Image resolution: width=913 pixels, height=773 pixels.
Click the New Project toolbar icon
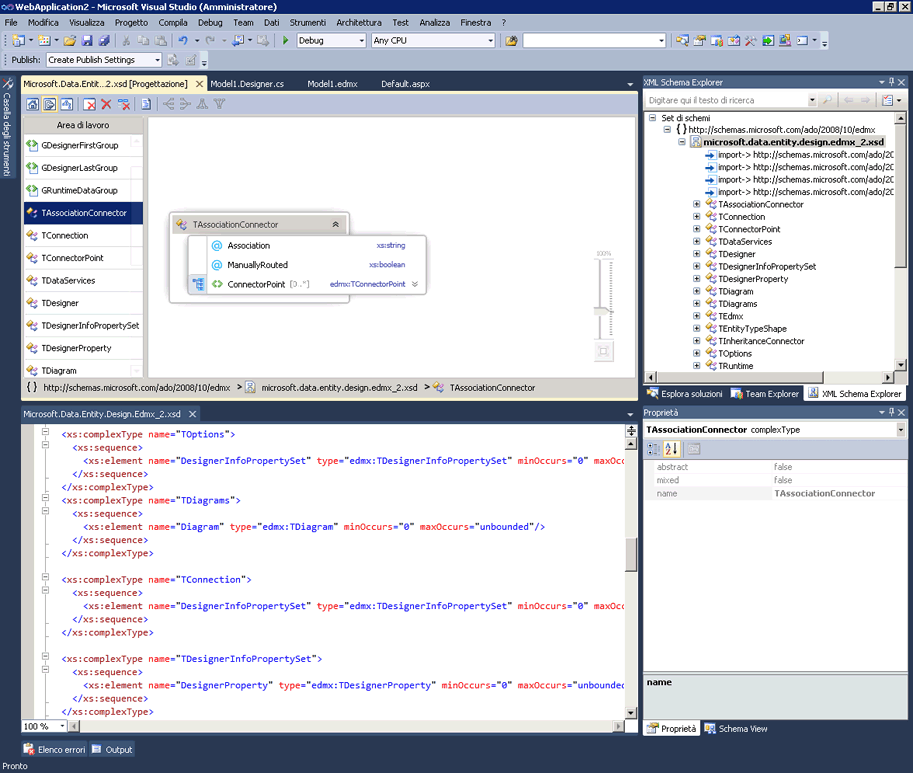(x=18, y=40)
